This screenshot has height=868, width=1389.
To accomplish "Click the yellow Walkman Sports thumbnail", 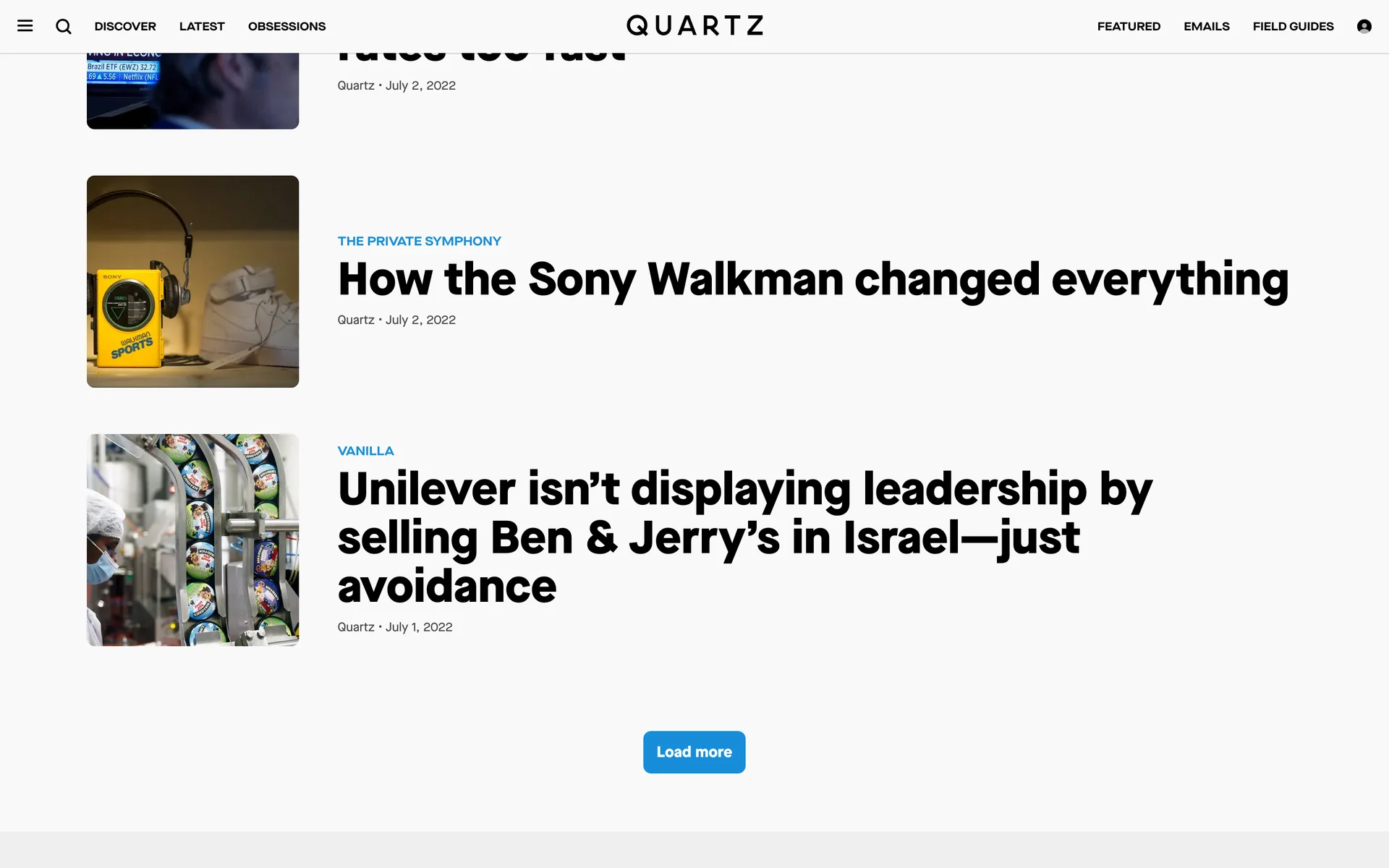I will [192, 281].
